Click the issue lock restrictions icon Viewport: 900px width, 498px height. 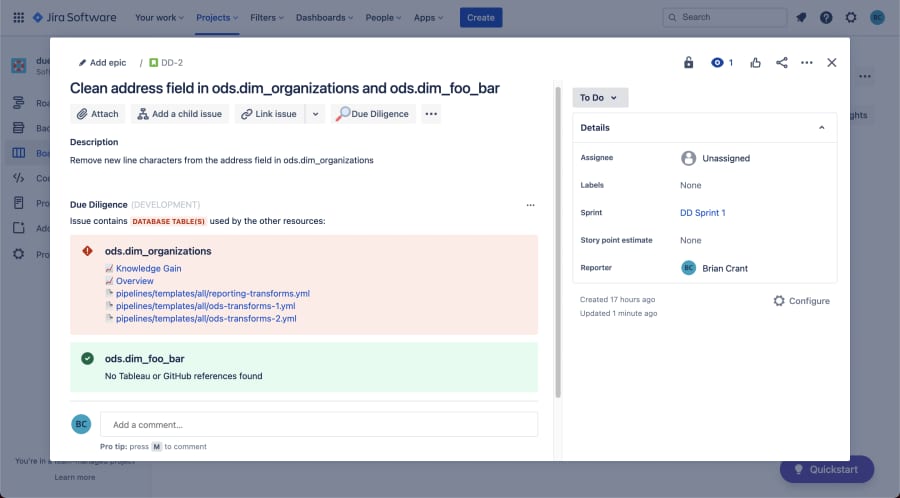pyautogui.click(x=688, y=63)
